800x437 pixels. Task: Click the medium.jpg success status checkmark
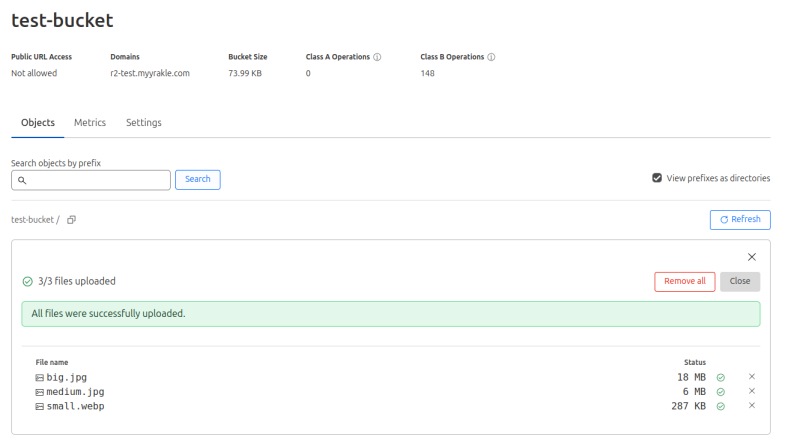click(720, 392)
